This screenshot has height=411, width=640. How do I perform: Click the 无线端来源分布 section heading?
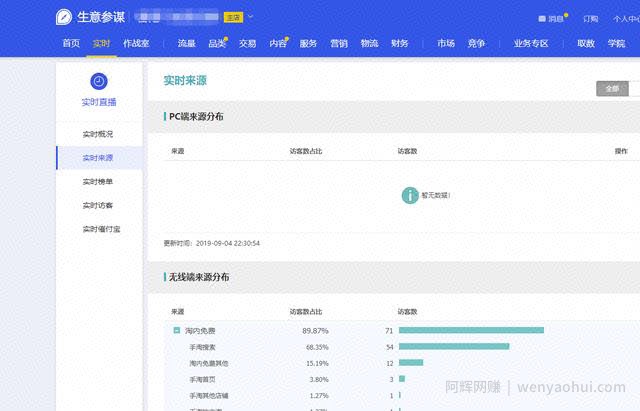(x=199, y=277)
